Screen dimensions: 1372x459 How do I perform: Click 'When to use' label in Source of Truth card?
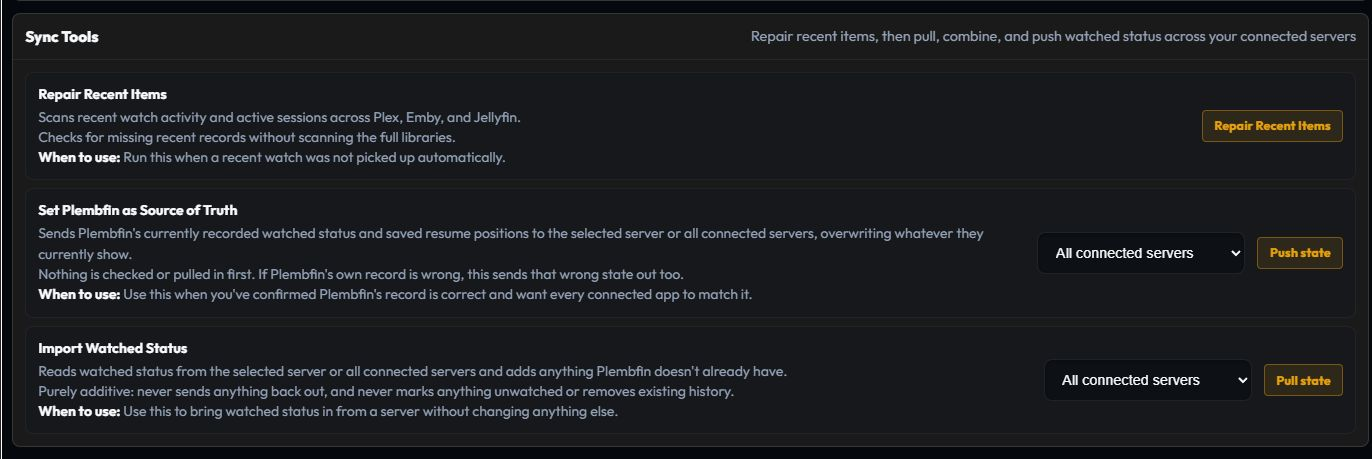tap(79, 294)
